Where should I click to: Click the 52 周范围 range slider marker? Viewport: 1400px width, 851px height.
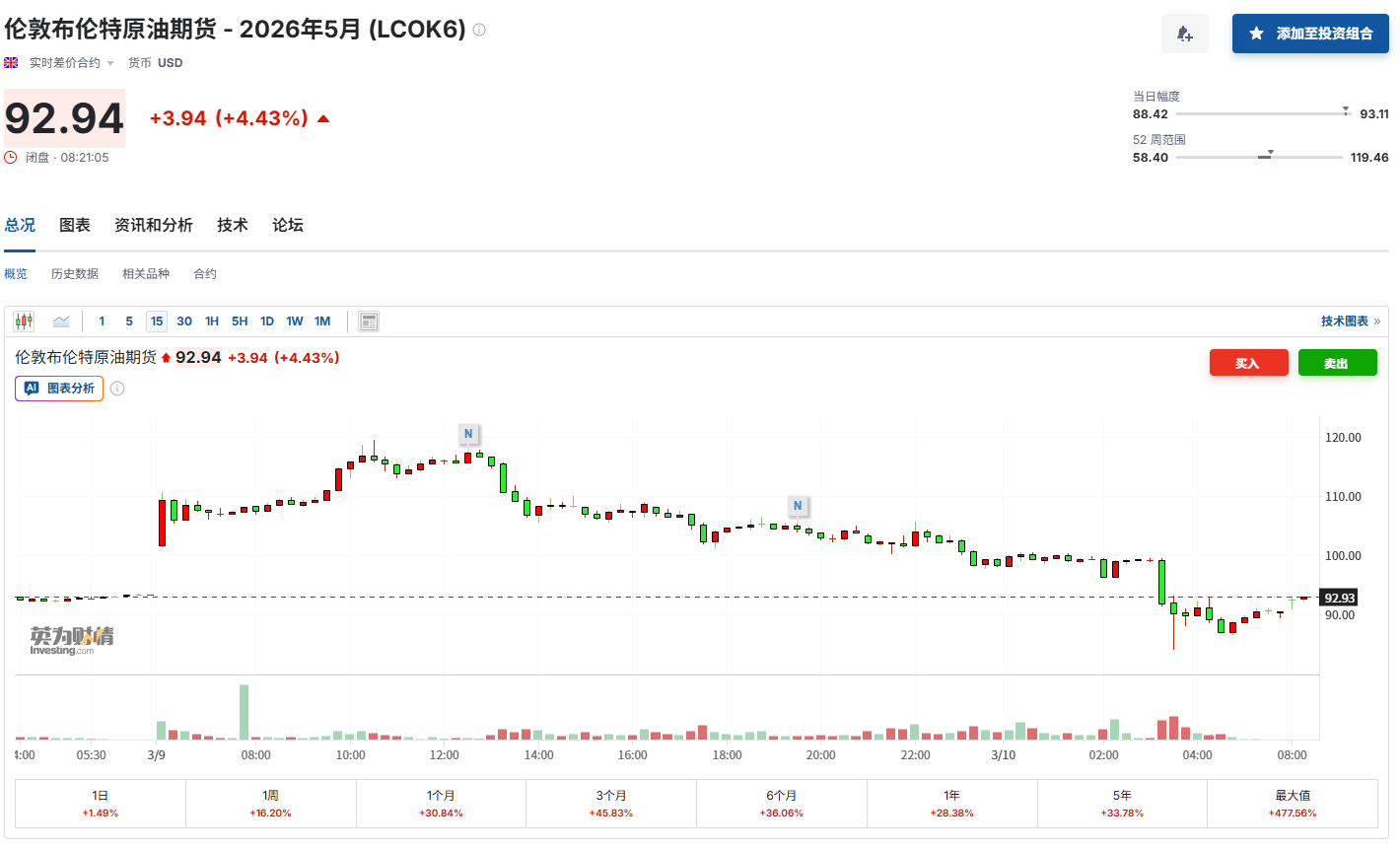[x=1269, y=154]
